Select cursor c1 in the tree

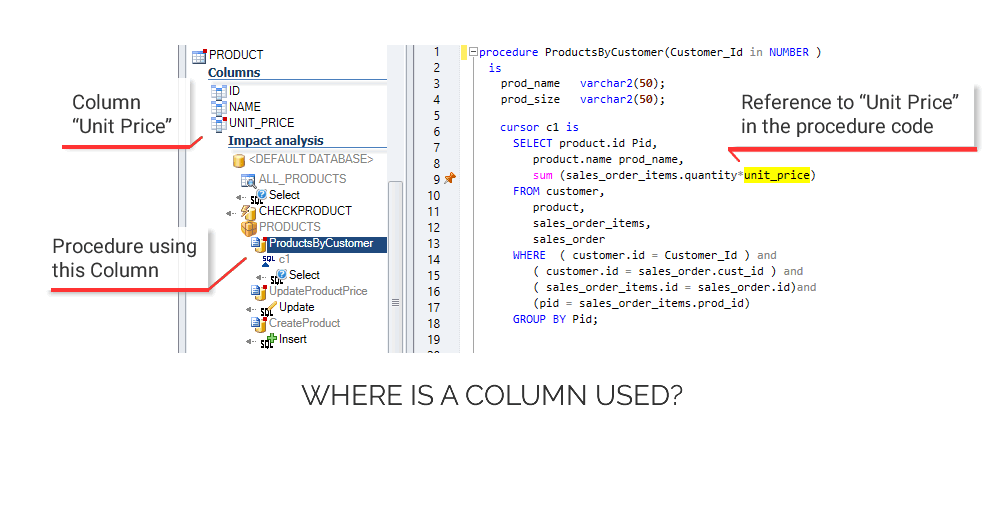tap(284, 259)
